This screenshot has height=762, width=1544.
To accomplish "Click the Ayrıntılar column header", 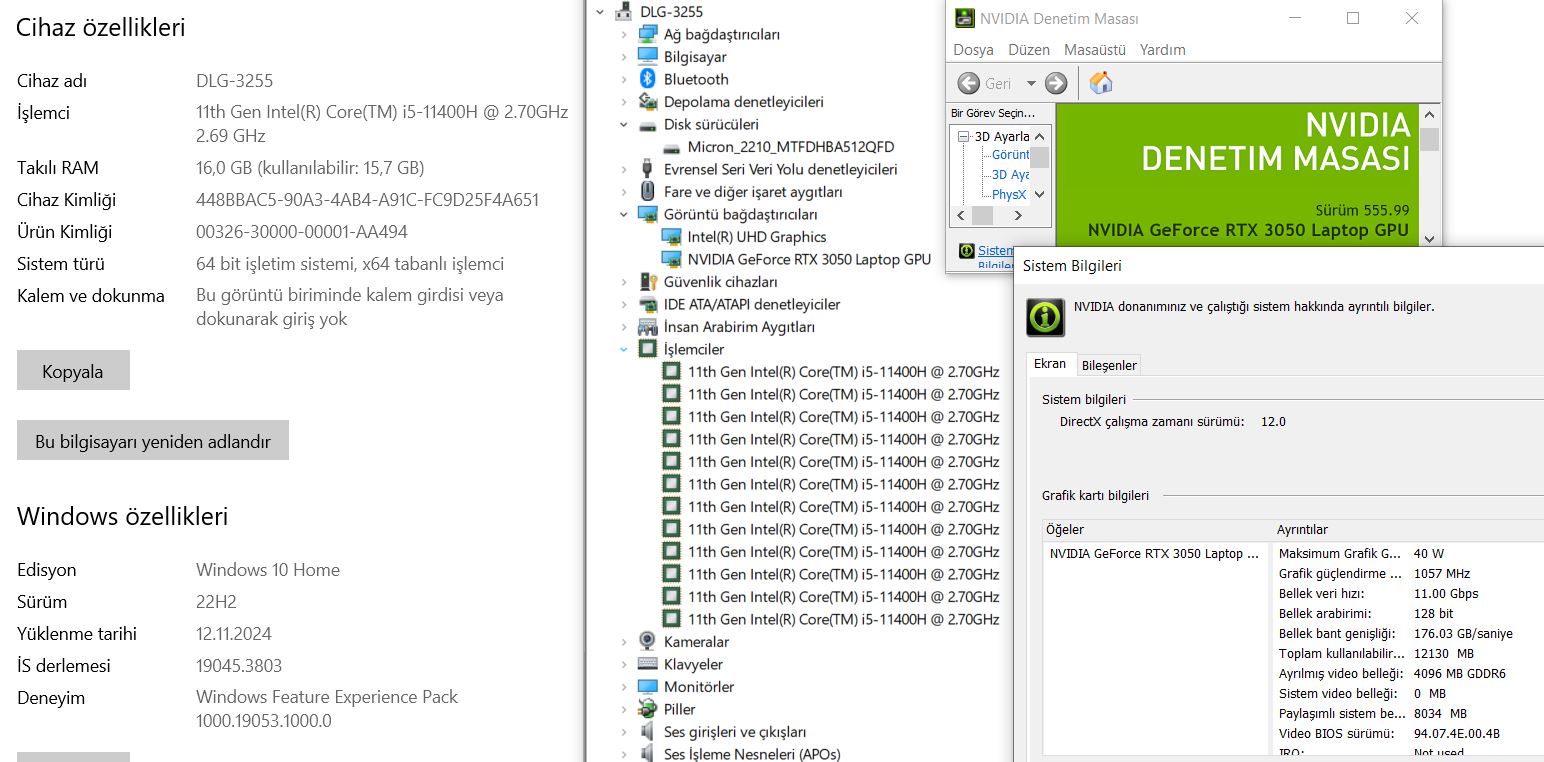I will click(1407, 529).
